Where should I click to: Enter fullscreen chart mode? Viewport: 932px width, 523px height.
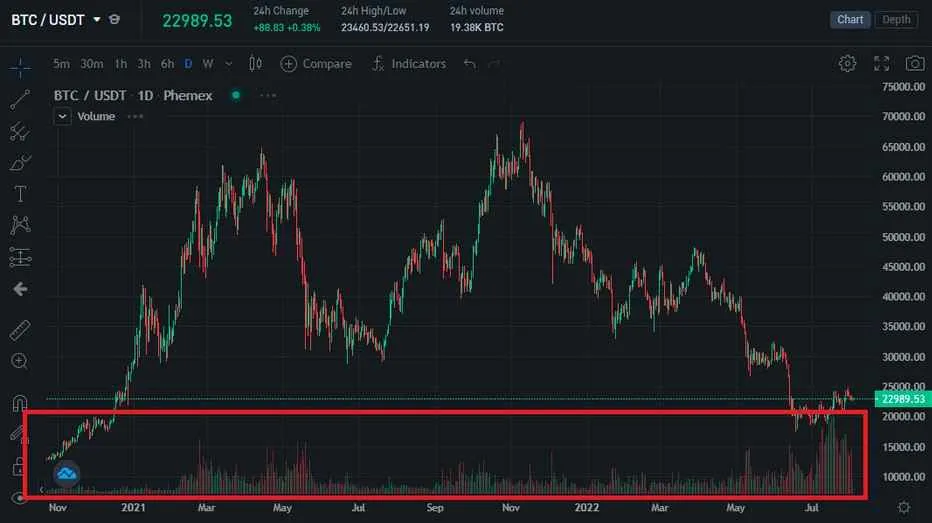coord(881,64)
